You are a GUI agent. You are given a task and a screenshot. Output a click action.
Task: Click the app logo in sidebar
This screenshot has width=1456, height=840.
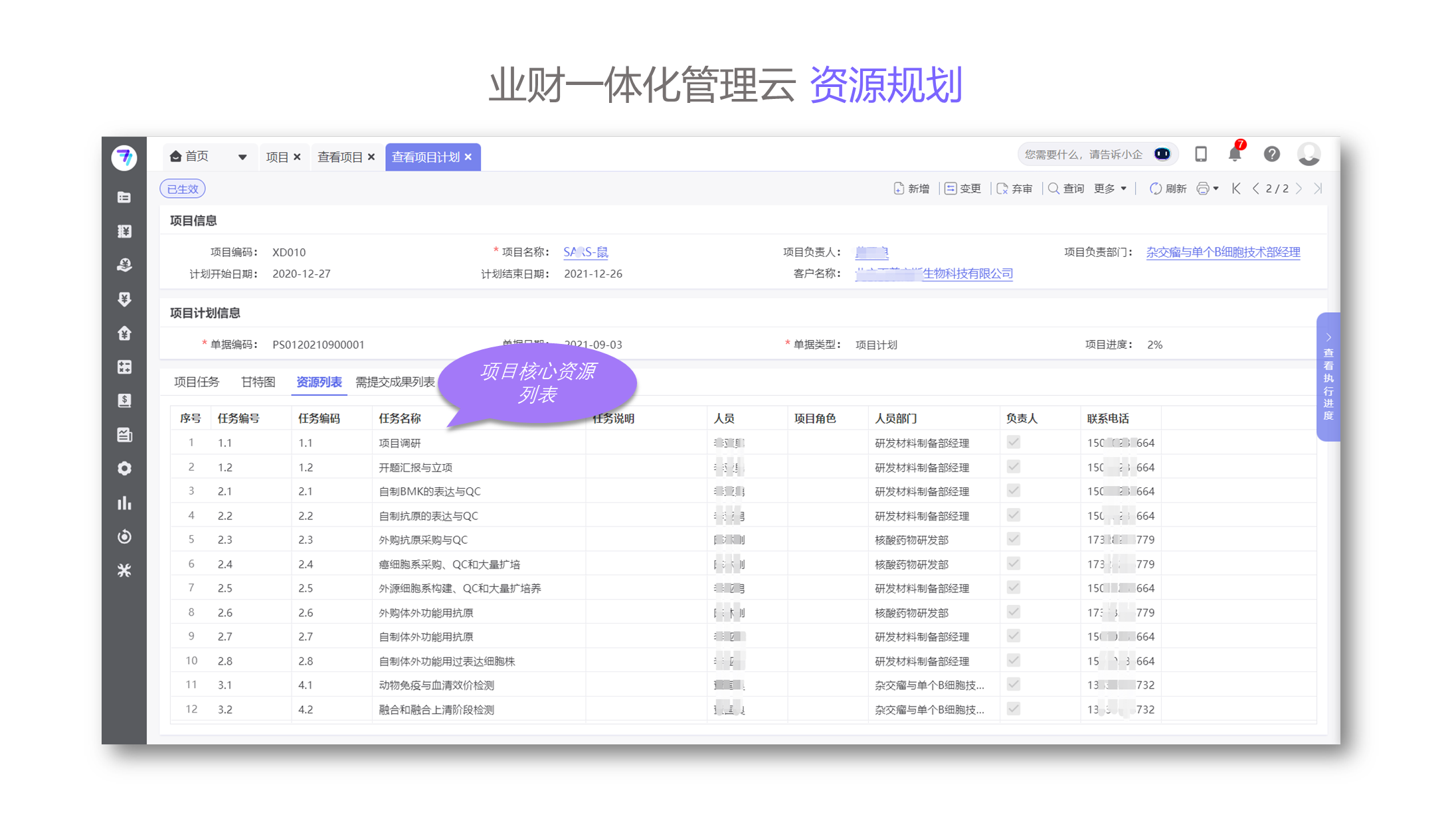(124, 157)
